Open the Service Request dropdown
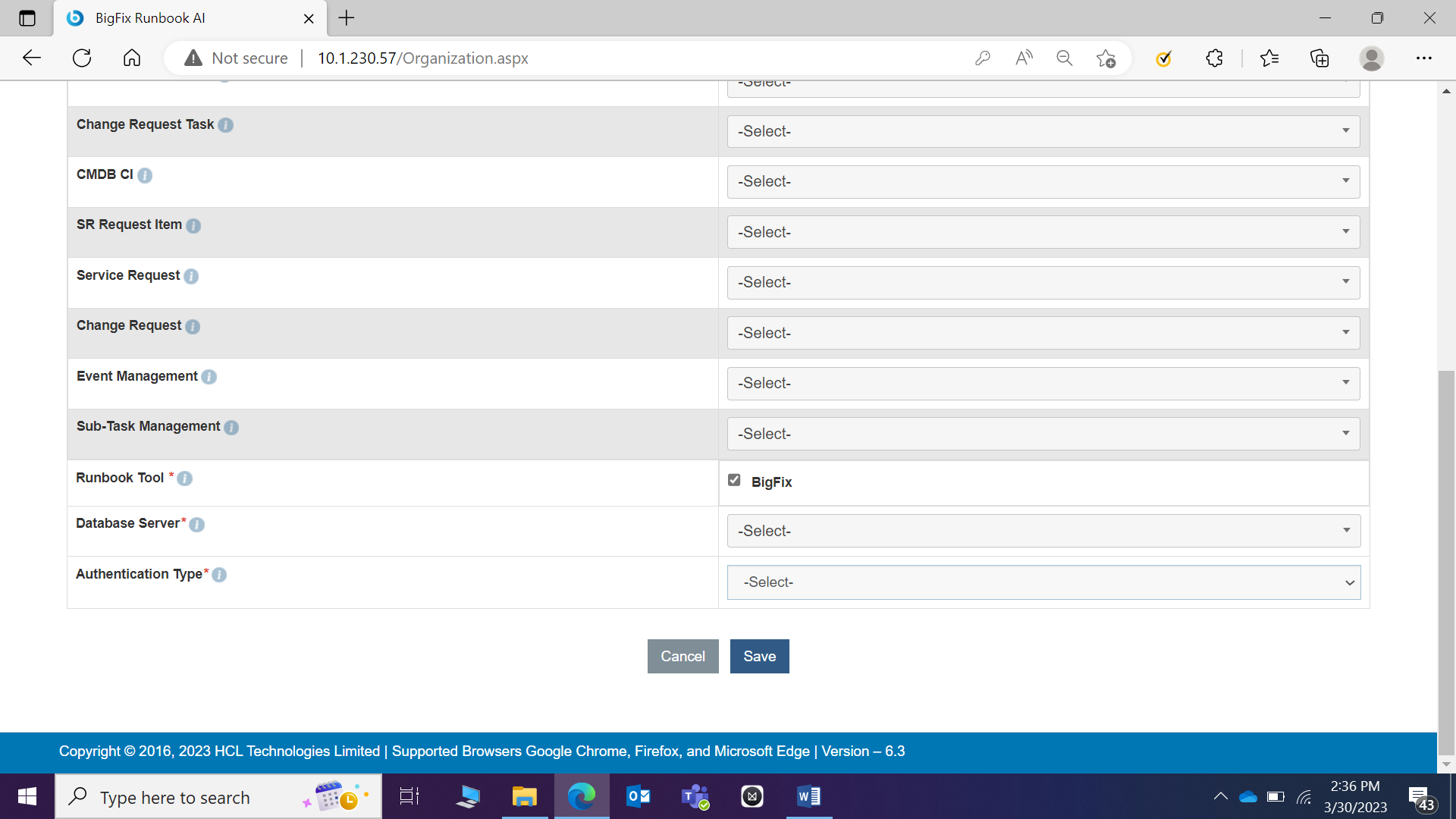1456x819 pixels. pos(1043,282)
